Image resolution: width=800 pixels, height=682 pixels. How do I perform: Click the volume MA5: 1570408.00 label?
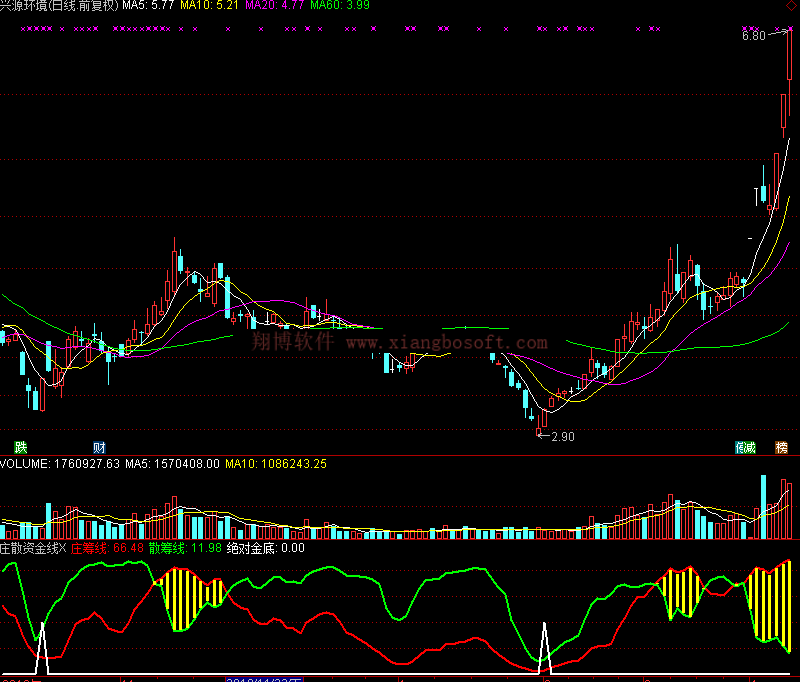172,464
